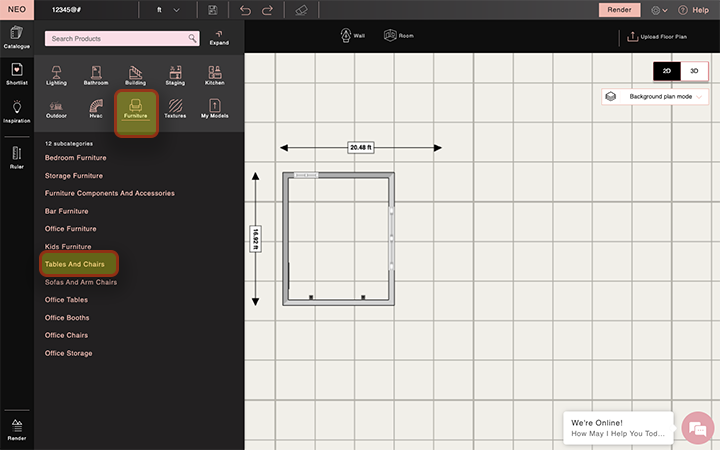Select Tables And Chairs subcategory

75,264
